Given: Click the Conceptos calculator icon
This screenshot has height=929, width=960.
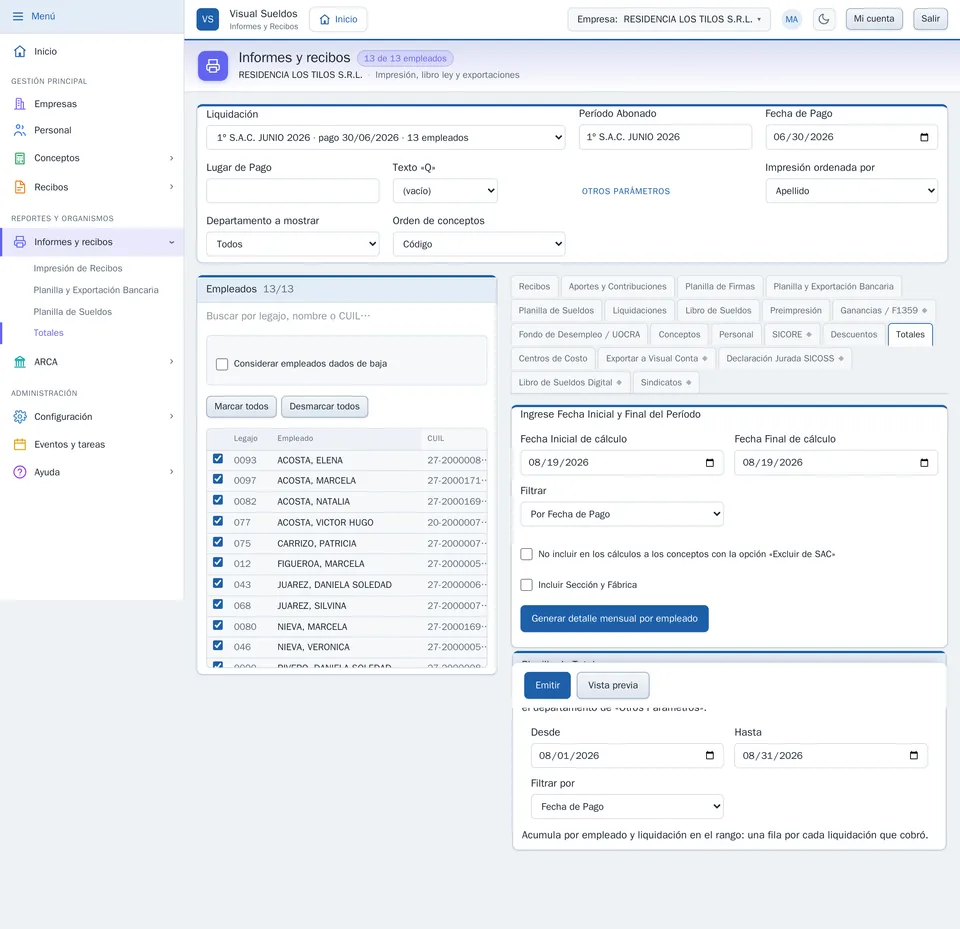Looking at the screenshot, I should tap(20, 158).
